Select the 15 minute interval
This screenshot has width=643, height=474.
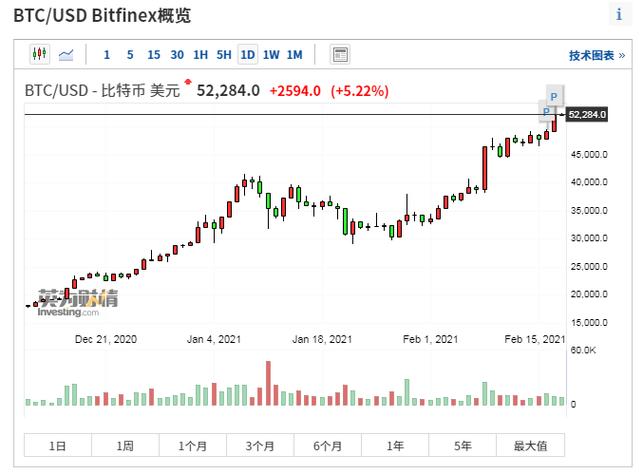point(154,55)
